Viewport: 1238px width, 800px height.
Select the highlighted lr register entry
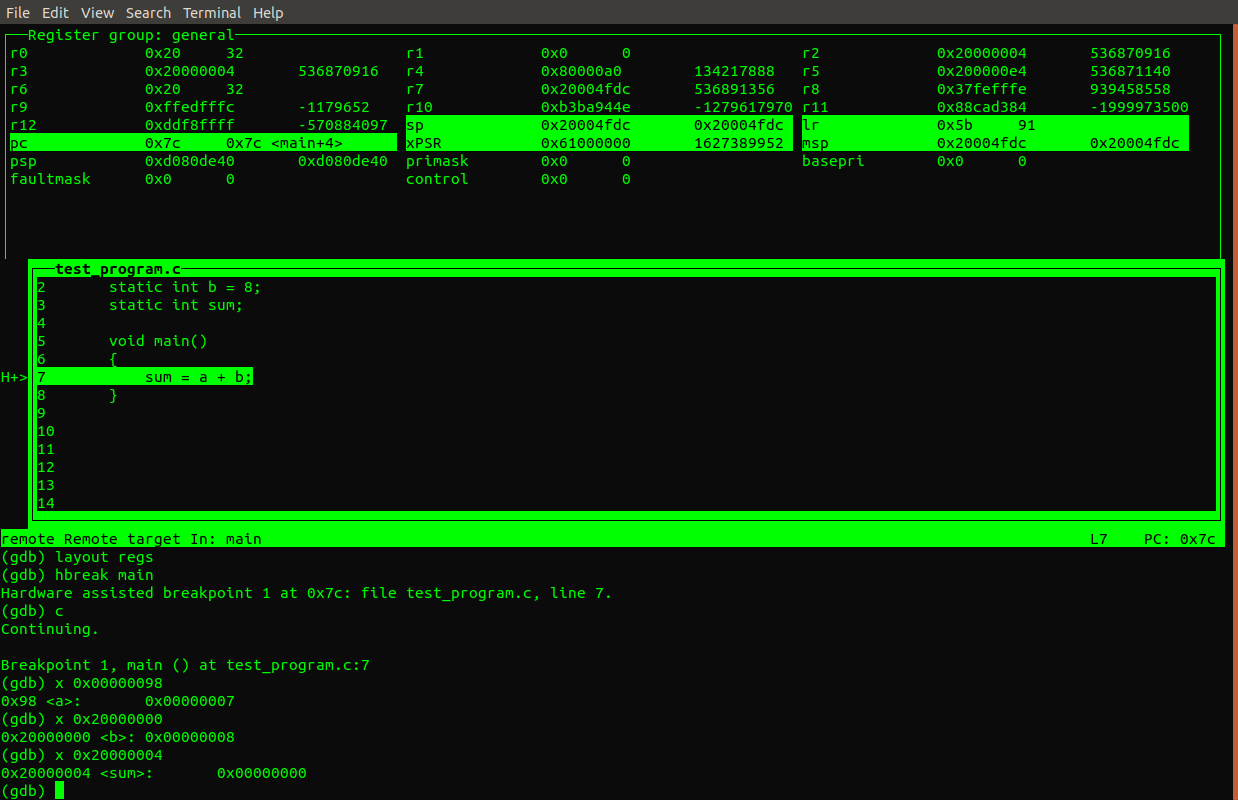[994, 125]
